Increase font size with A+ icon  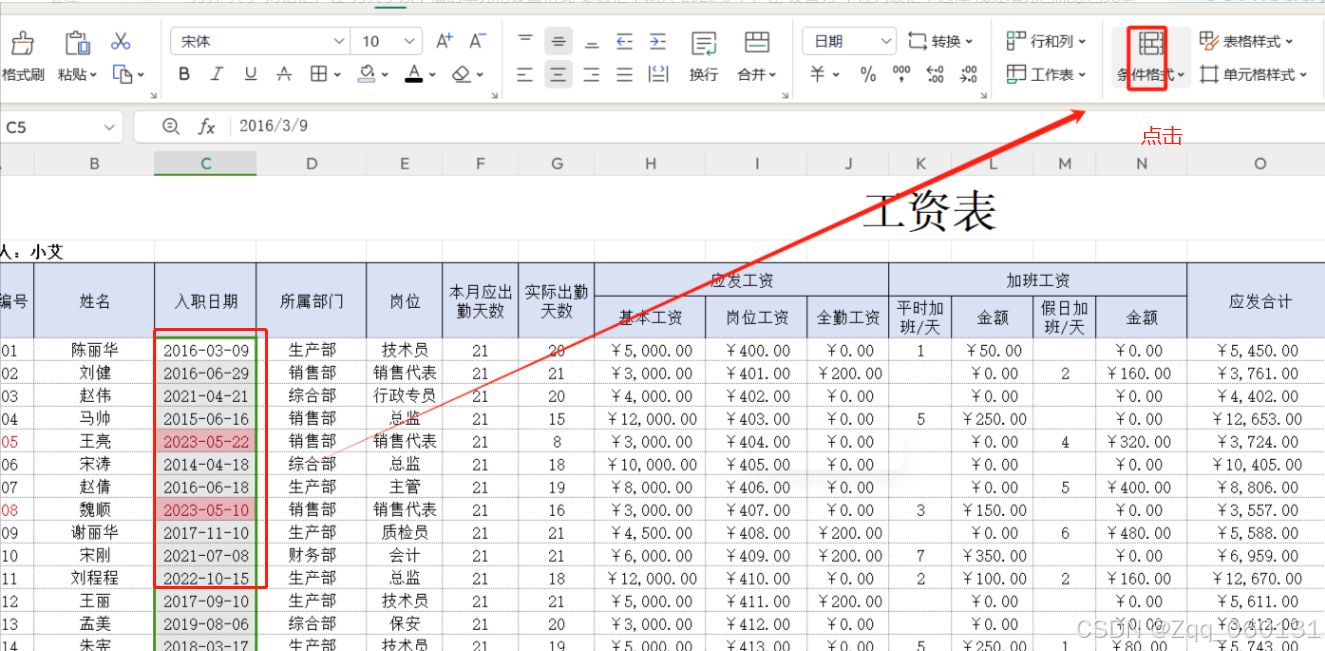[444, 41]
